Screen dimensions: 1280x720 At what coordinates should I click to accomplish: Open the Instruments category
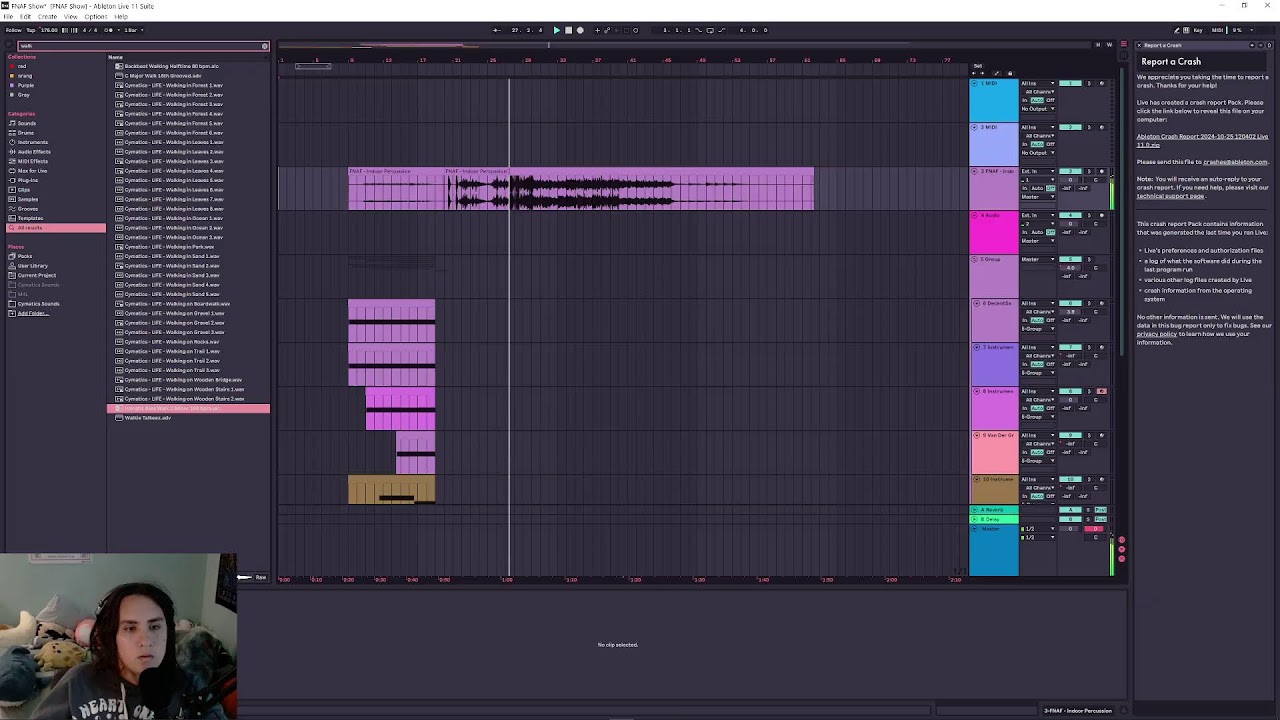[31, 142]
